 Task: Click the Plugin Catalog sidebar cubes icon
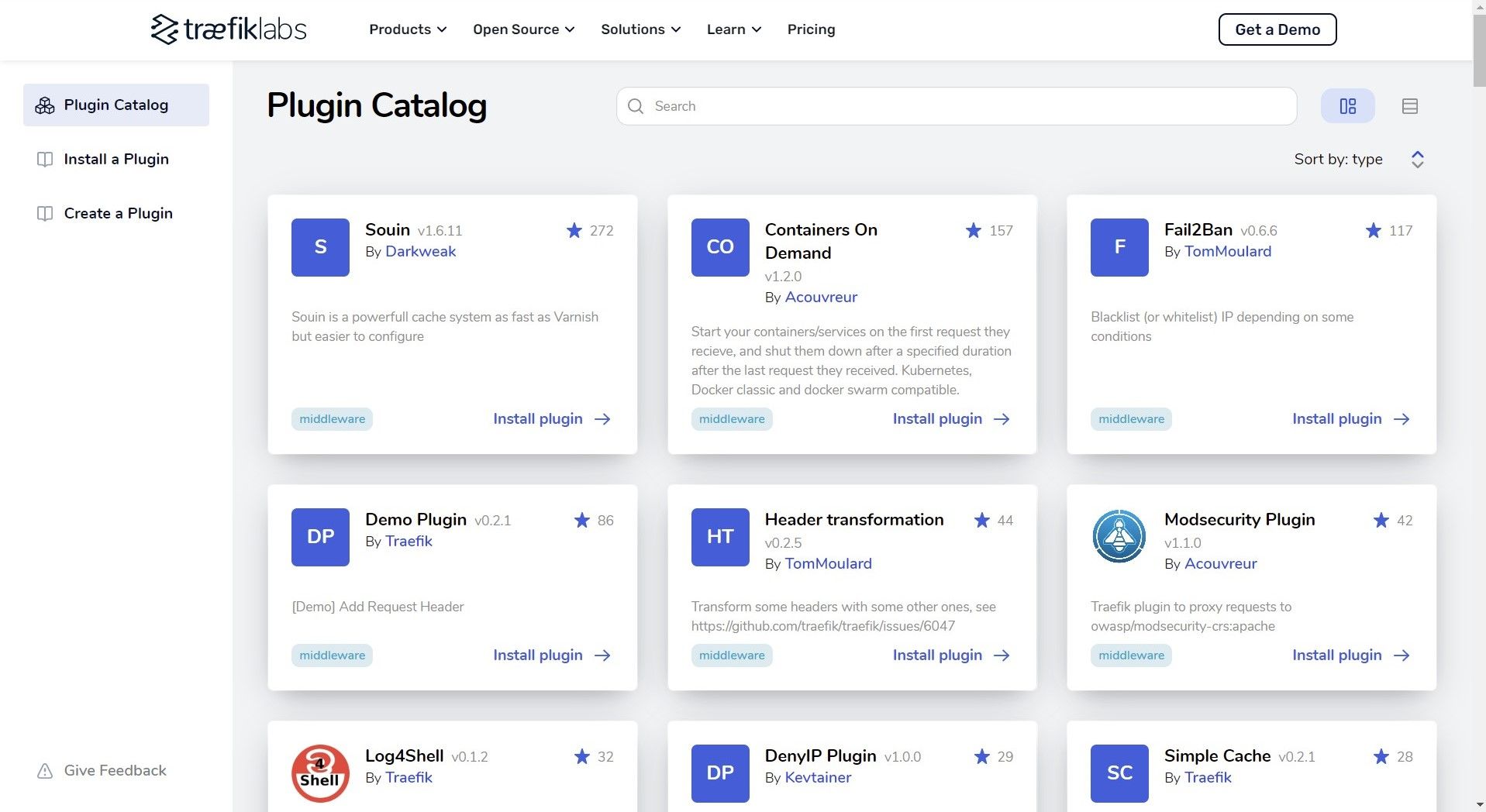pos(45,105)
